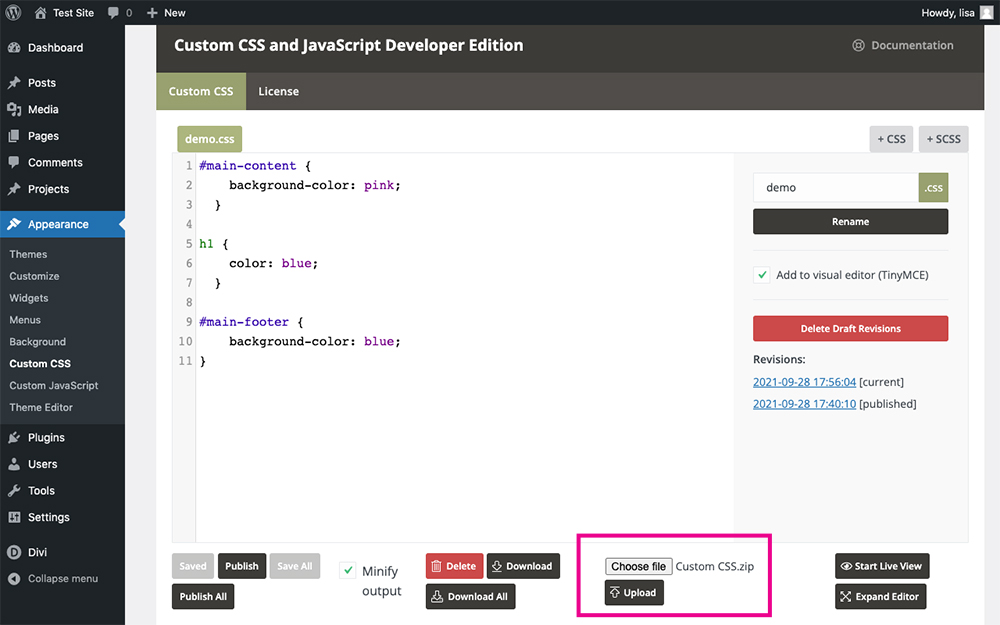Image resolution: width=1000 pixels, height=625 pixels.
Task: Click the Publish All button
Action: [203, 597]
